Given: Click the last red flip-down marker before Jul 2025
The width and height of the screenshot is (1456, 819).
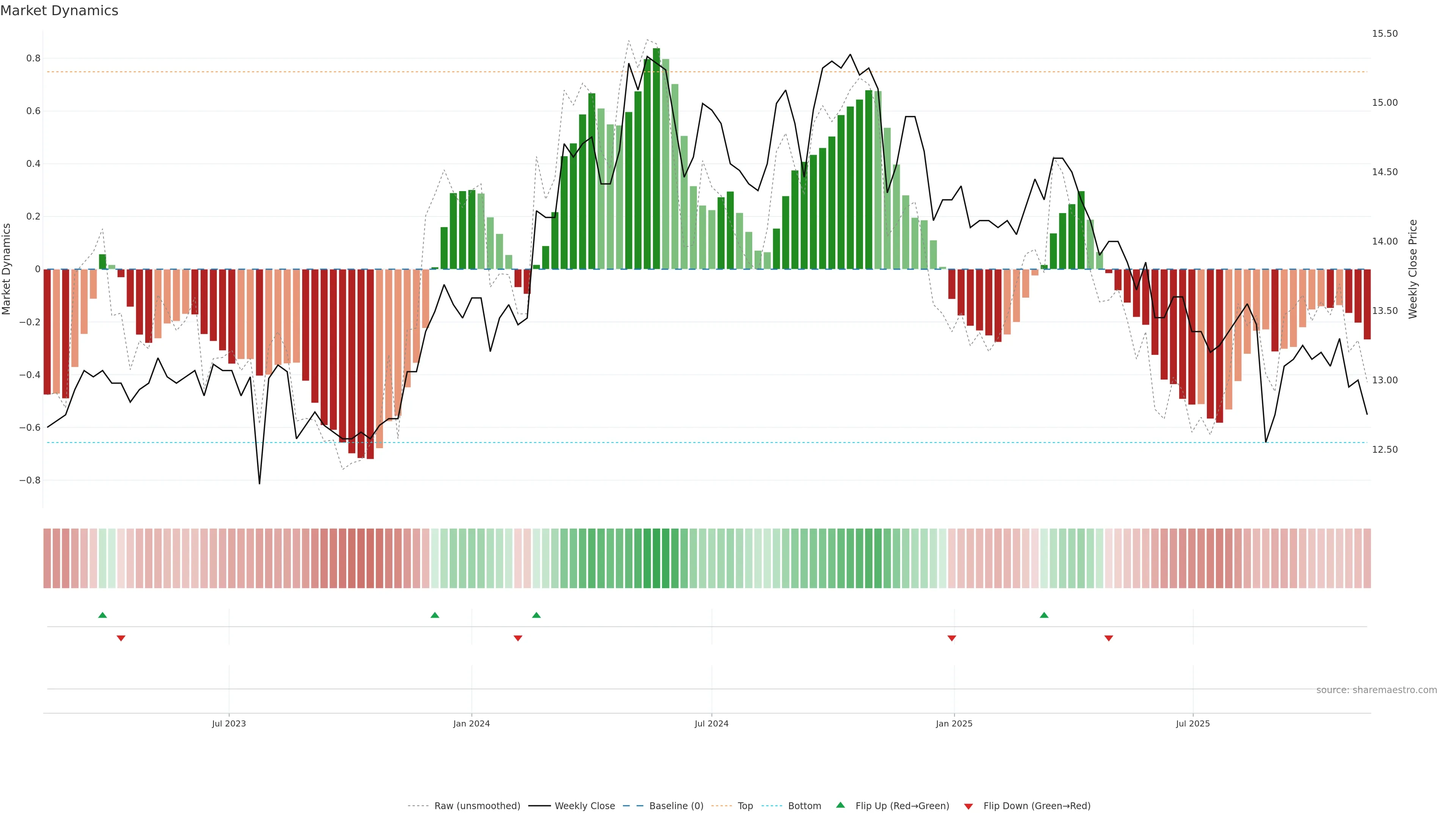Looking at the screenshot, I should (1108, 638).
